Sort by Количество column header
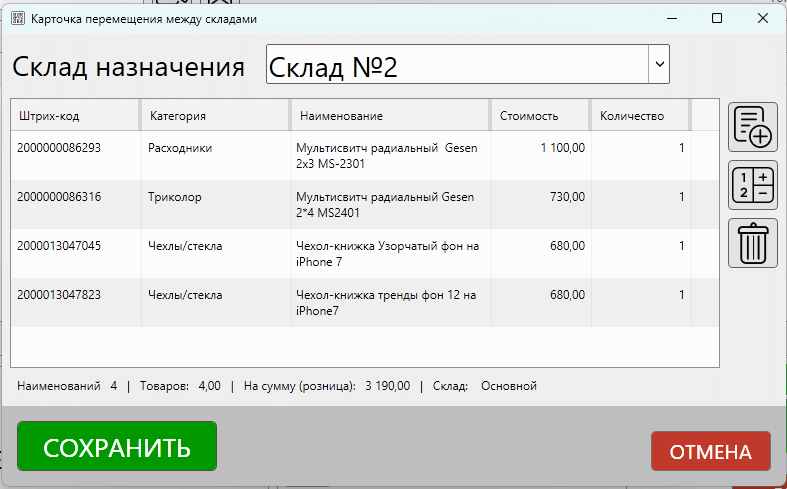 [641, 116]
